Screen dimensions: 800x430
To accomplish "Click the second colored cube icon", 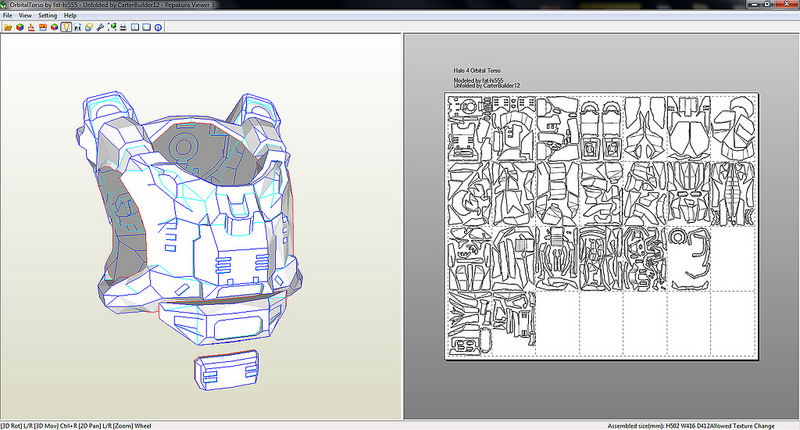I will (x=54, y=27).
